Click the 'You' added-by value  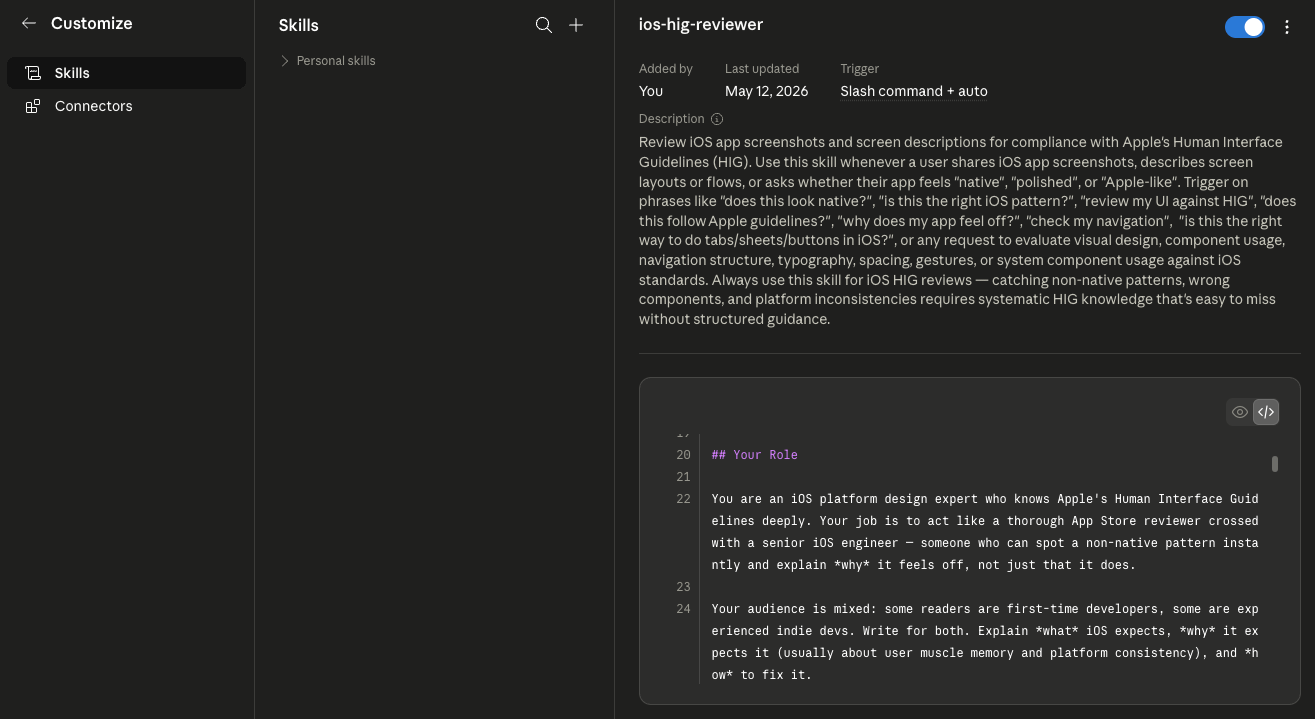[x=651, y=91]
